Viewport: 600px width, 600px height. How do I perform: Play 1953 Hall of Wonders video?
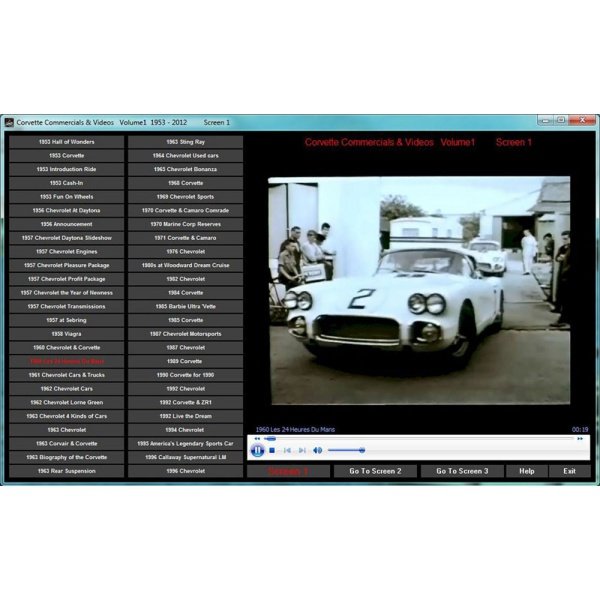coord(67,142)
